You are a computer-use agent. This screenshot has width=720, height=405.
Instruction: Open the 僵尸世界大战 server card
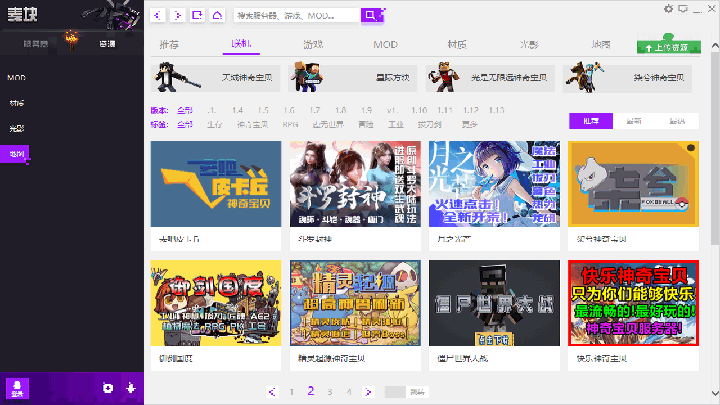[x=494, y=315]
